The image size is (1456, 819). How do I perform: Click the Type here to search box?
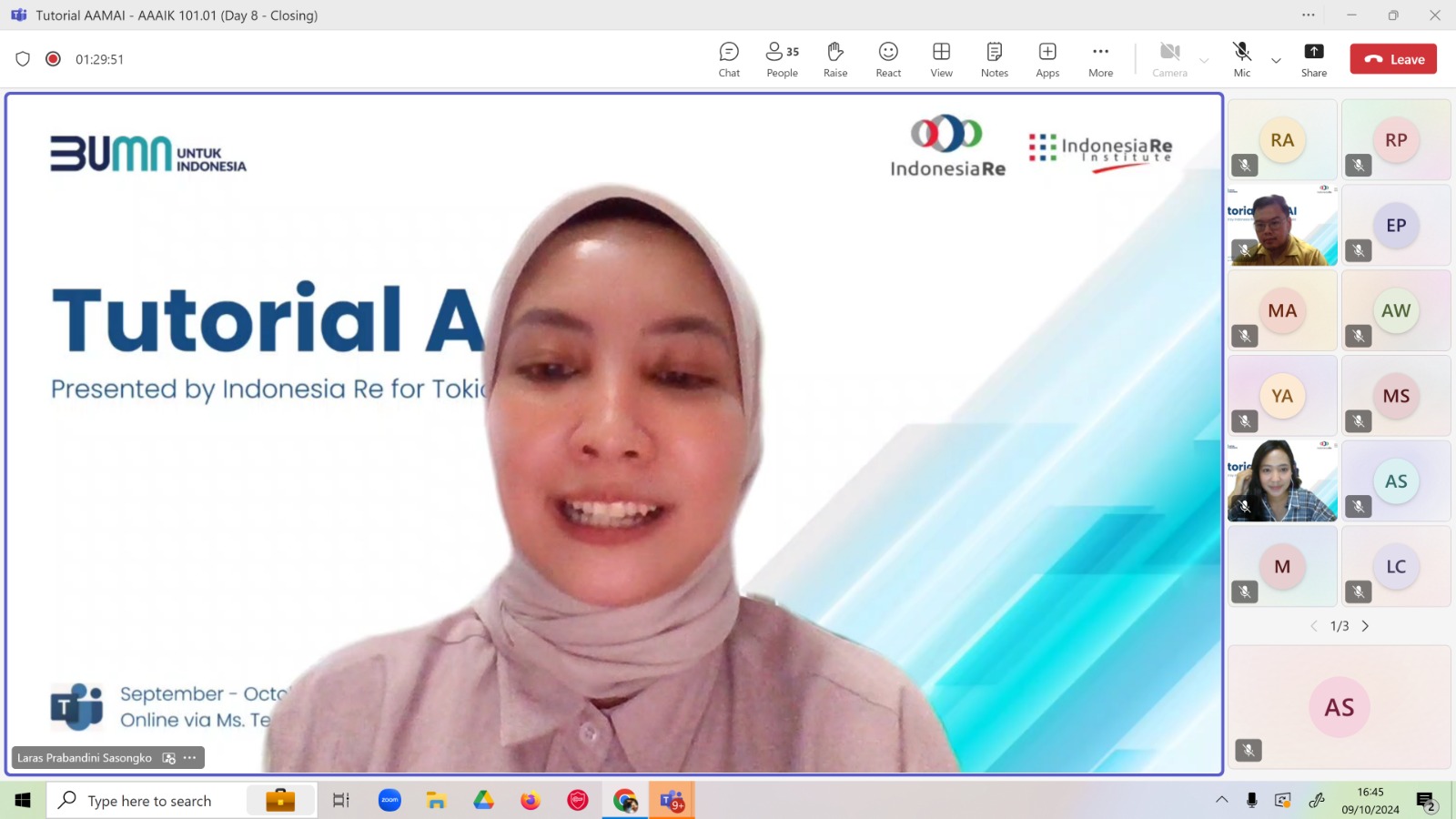(182, 800)
